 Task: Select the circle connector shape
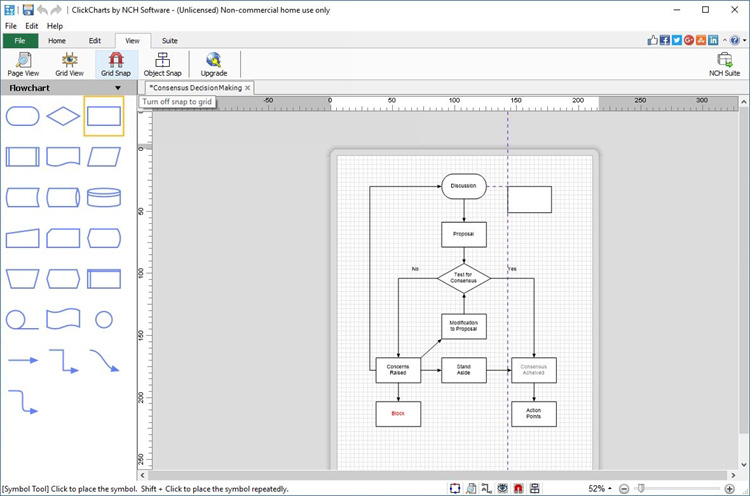pyautogui.click(x=104, y=319)
